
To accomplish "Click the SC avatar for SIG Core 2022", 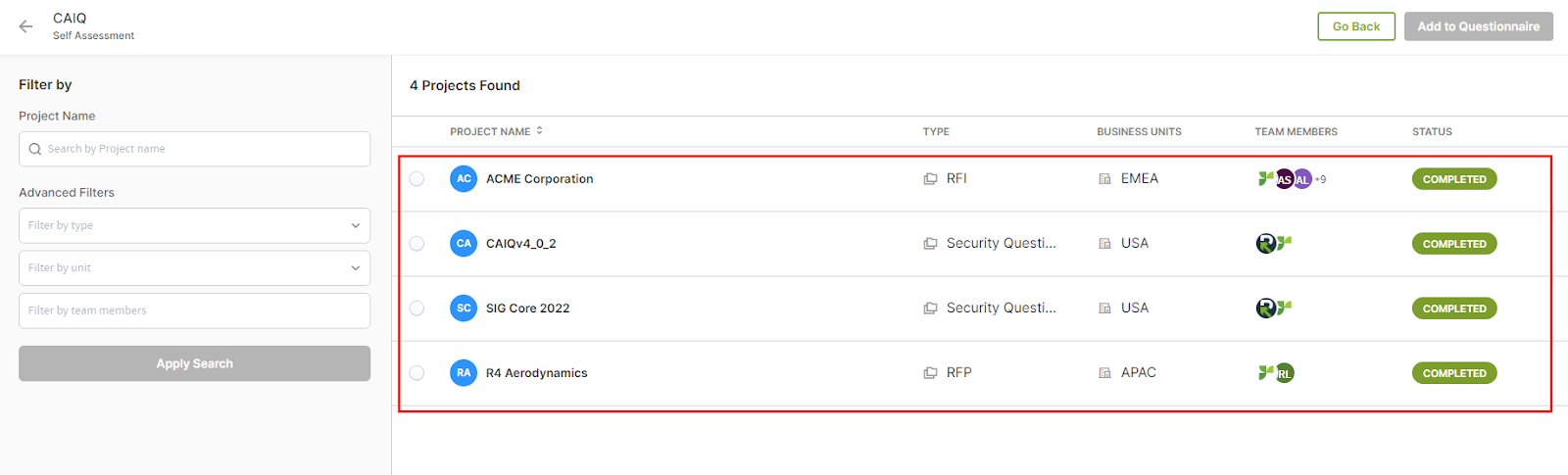I will 464,309.
